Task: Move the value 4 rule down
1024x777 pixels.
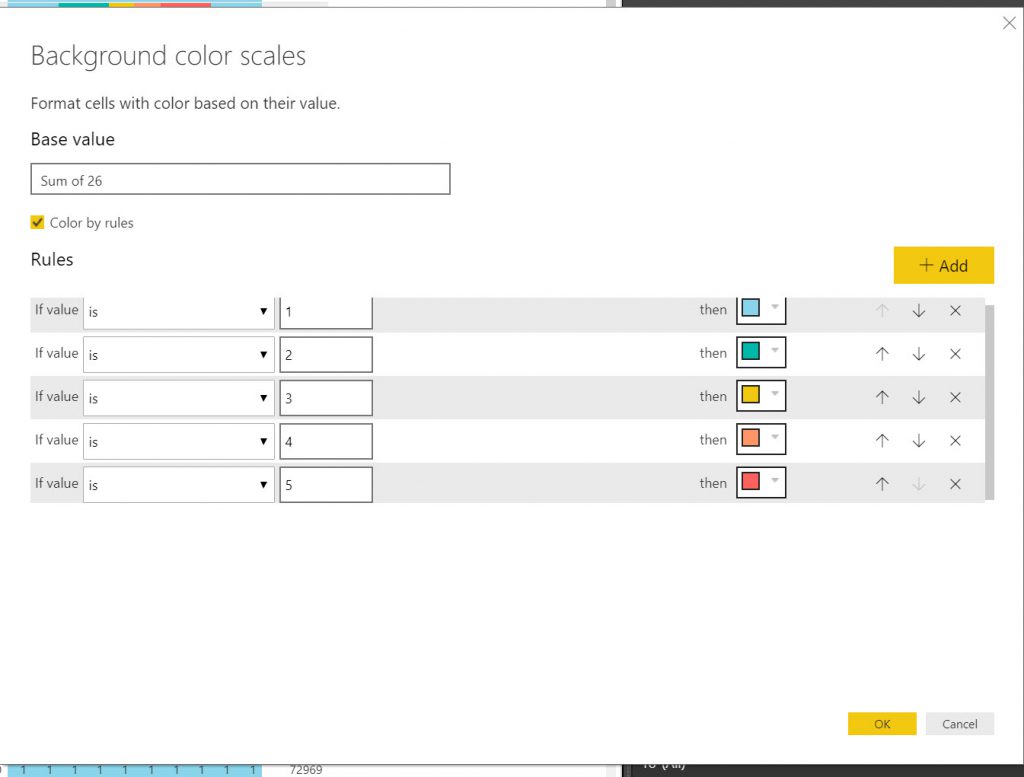Action: click(918, 441)
